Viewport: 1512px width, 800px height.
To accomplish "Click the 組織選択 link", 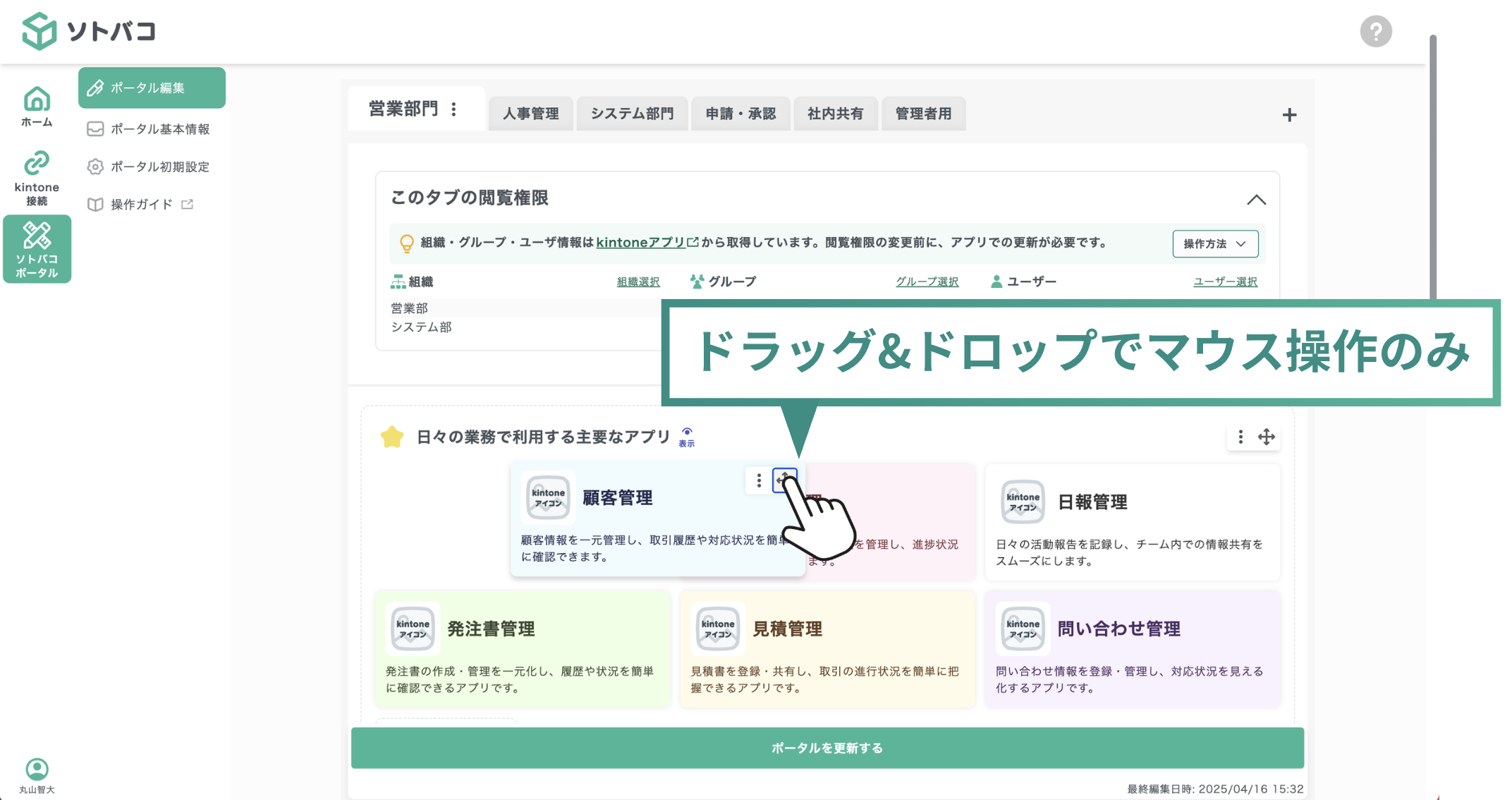I will (637, 281).
